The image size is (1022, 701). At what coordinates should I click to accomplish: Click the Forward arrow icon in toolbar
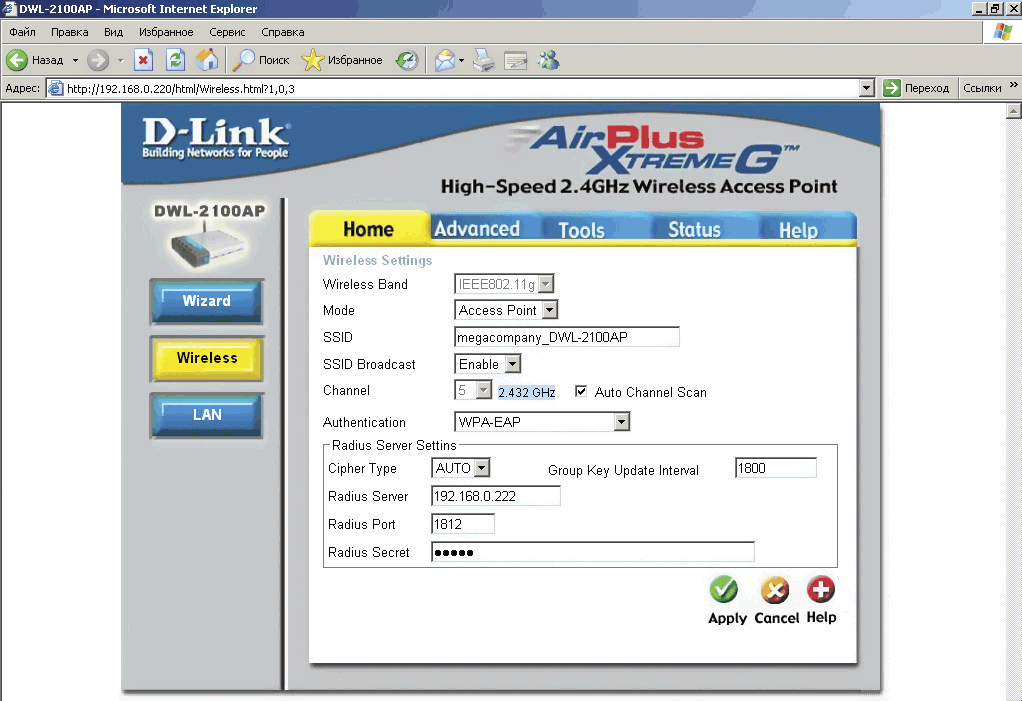[x=98, y=61]
